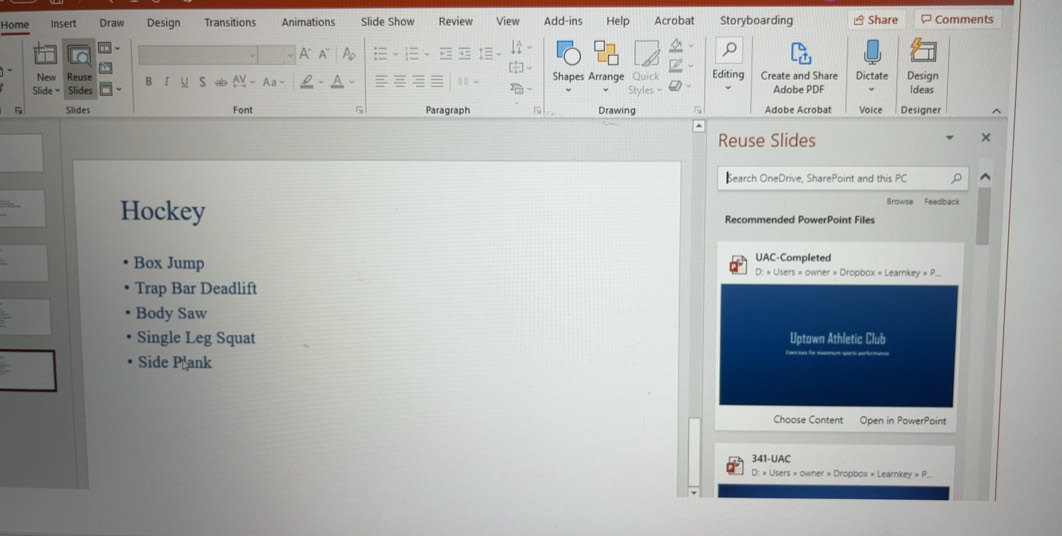This screenshot has height=536, width=1062.
Task: Toggle the Reuse Slides pane button
Action: coord(79,70)
